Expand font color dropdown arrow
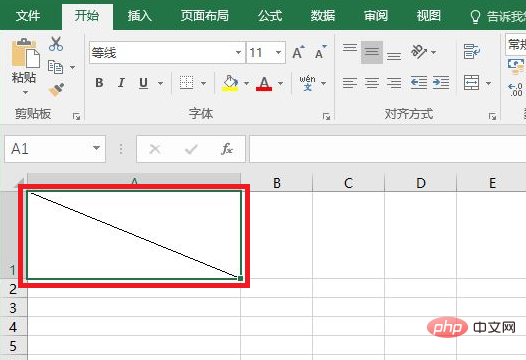 point(280,83)
